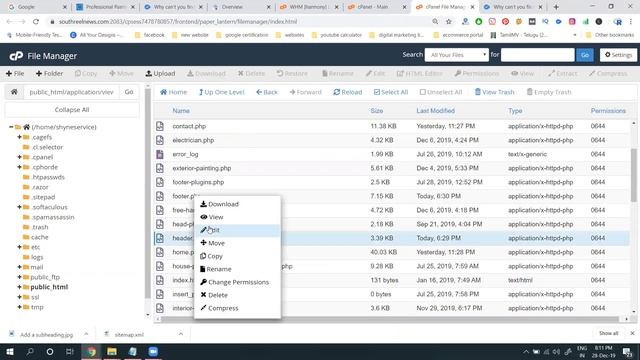The image size is (640, 360).
Task: Click the Copy toolbar button
Action: [x=86, y=73]
